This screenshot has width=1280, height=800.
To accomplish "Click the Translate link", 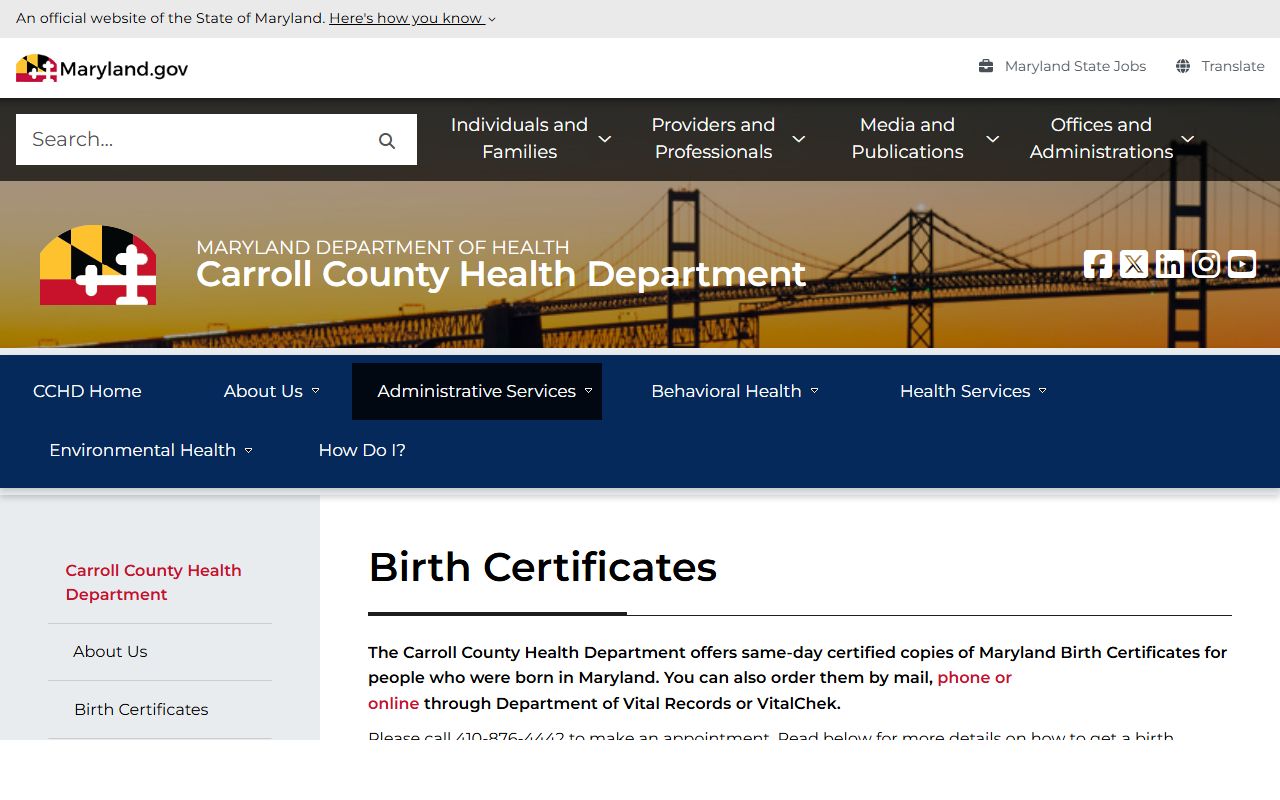I will [x=1233, y=66].
